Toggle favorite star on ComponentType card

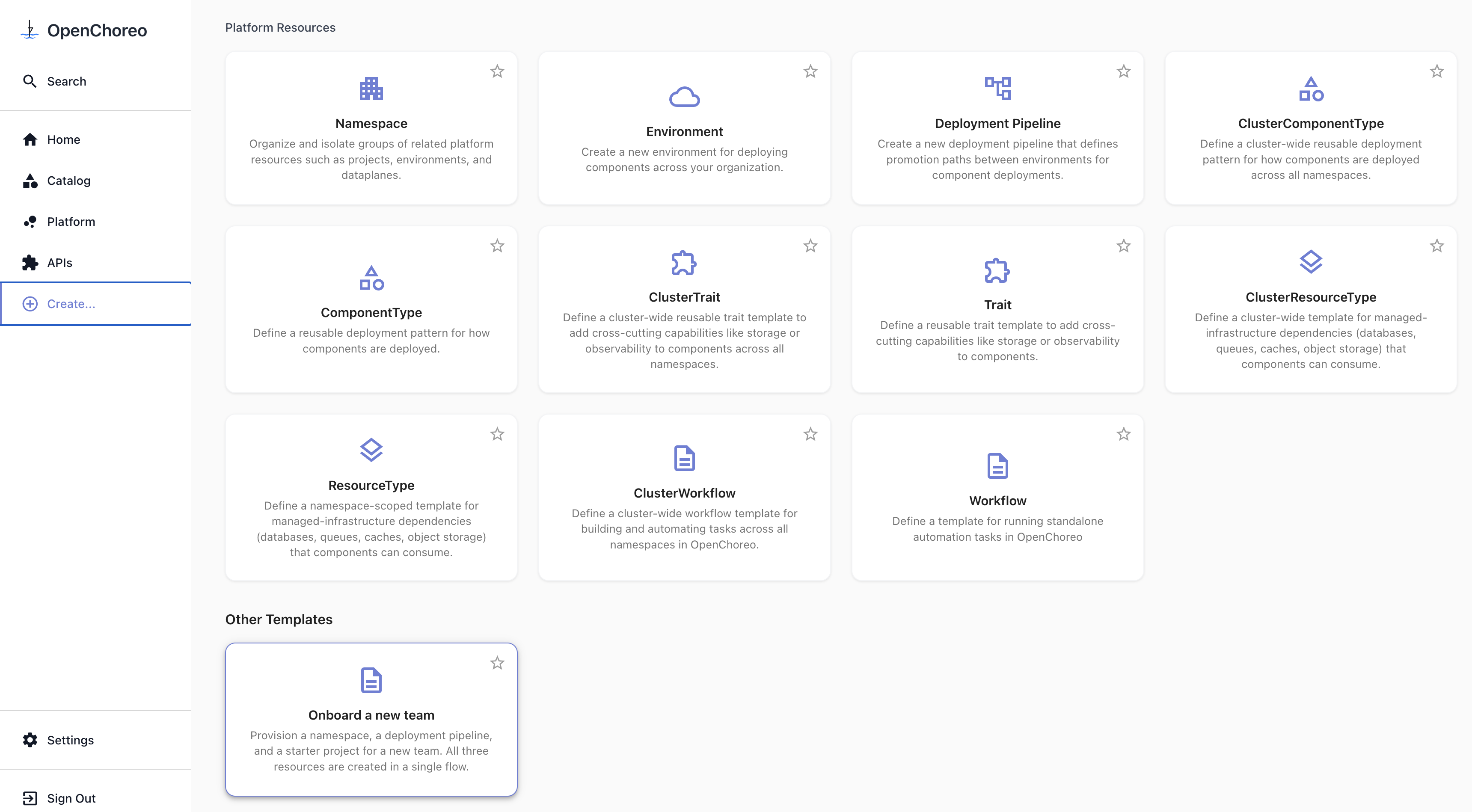pos(497,246)
